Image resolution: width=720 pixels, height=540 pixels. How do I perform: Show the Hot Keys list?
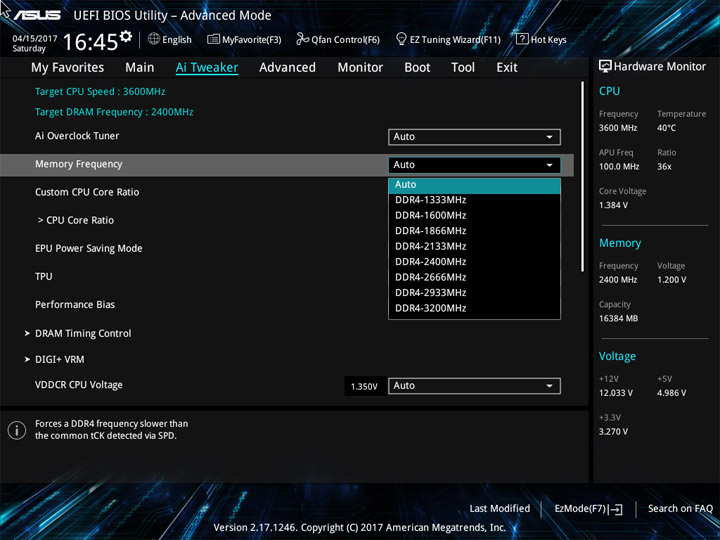coord(548,40)
